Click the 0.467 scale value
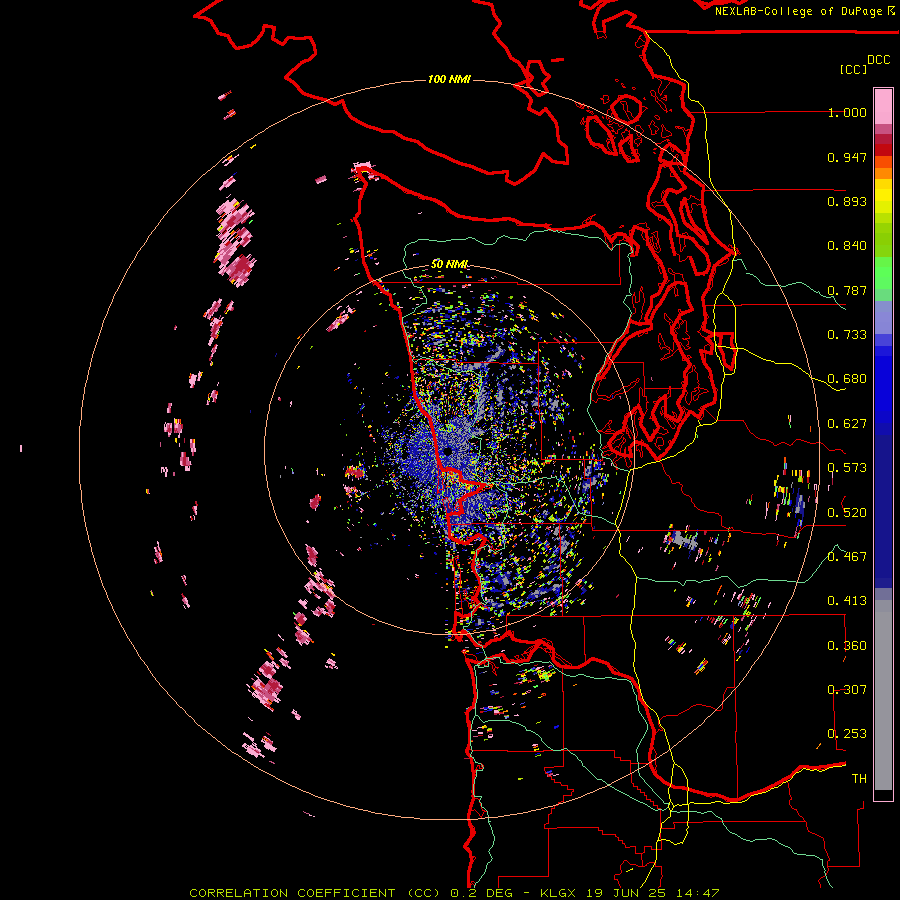 [847, 556]
